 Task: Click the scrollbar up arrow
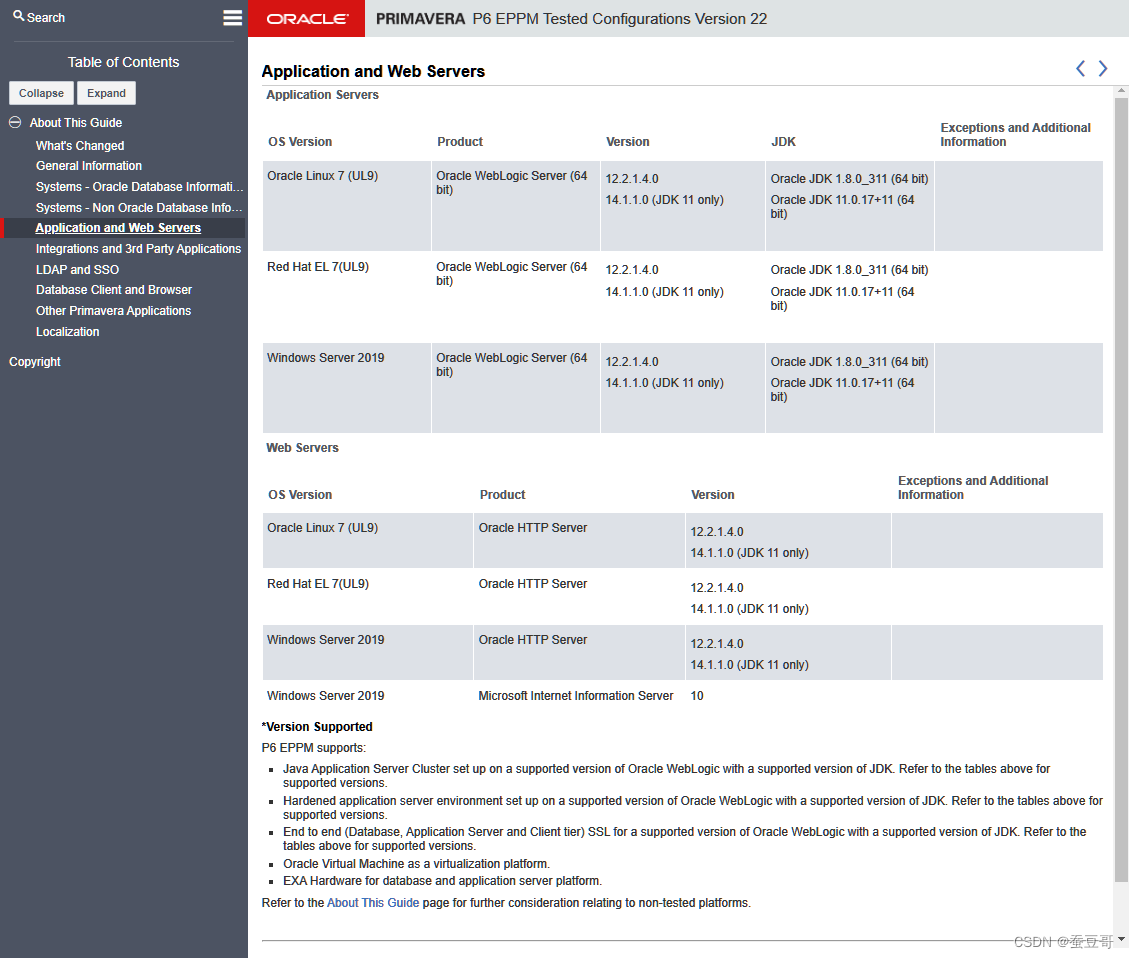click(x=1121, y=91)
